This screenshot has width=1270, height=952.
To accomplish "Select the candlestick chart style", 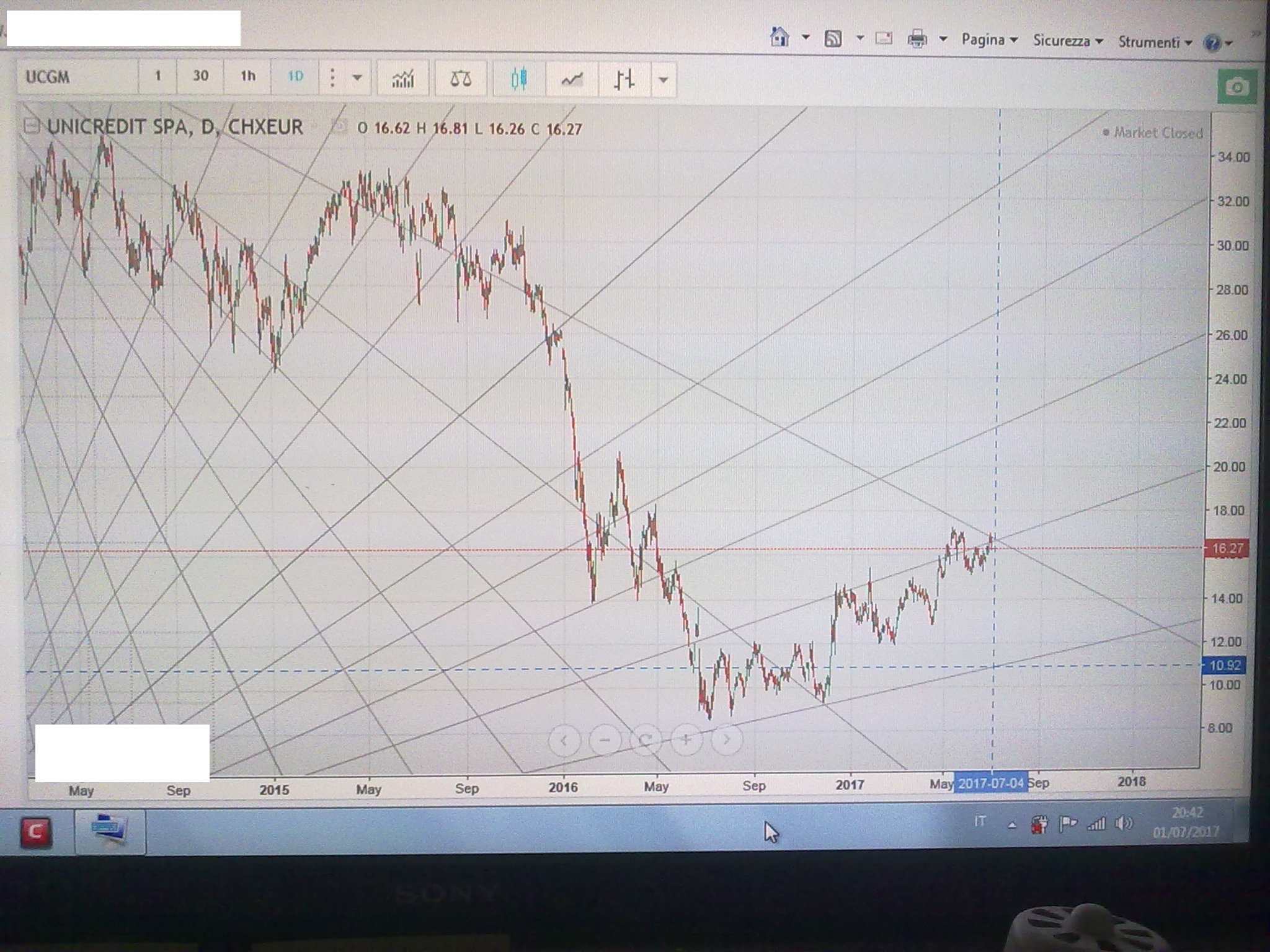I will tap(519, 79).
